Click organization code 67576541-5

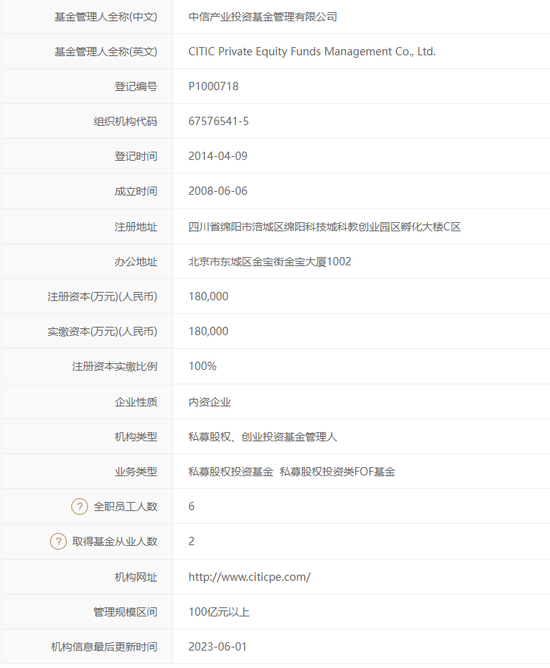[x=219, y=121]
